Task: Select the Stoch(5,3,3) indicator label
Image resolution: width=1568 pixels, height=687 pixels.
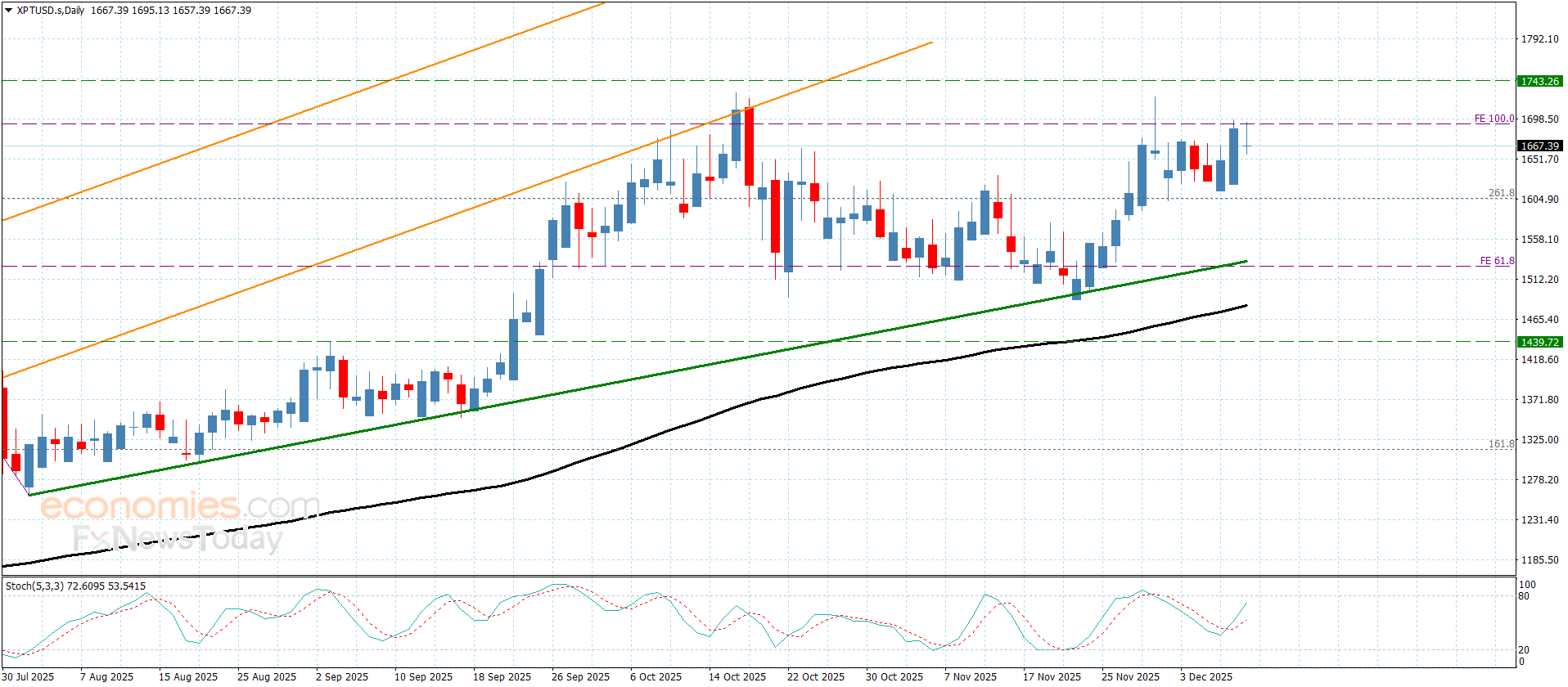Action: [x=34, y=586]
